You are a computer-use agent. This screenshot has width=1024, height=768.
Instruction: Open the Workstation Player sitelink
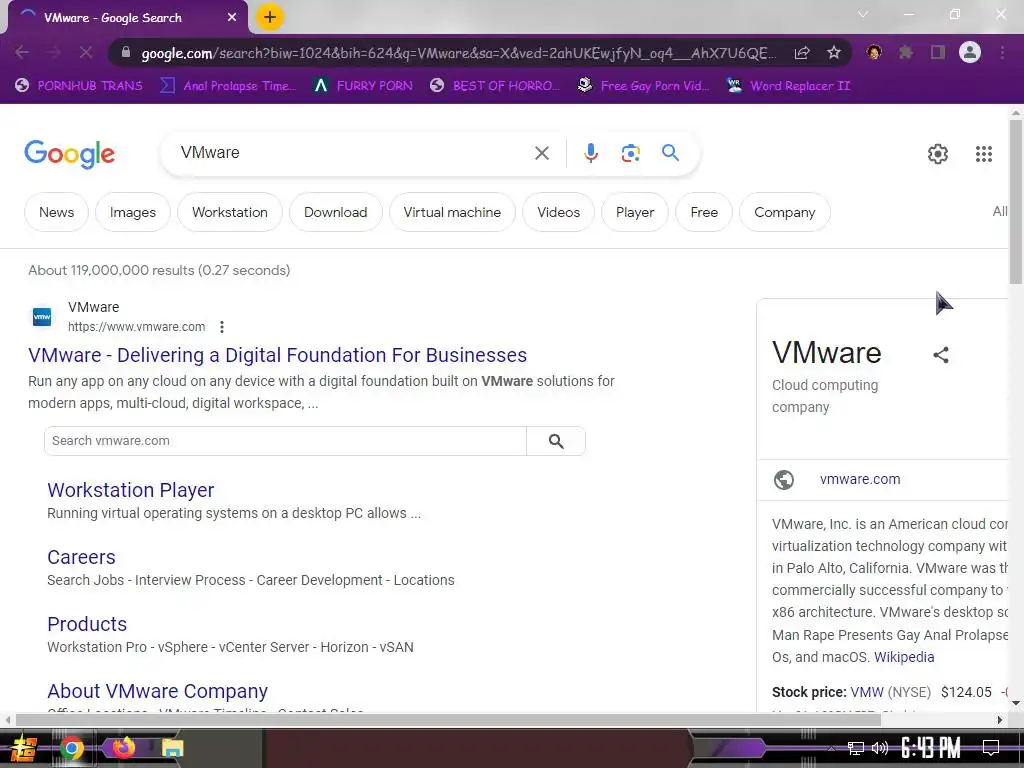pyautogui.click(x=131, y=490)
